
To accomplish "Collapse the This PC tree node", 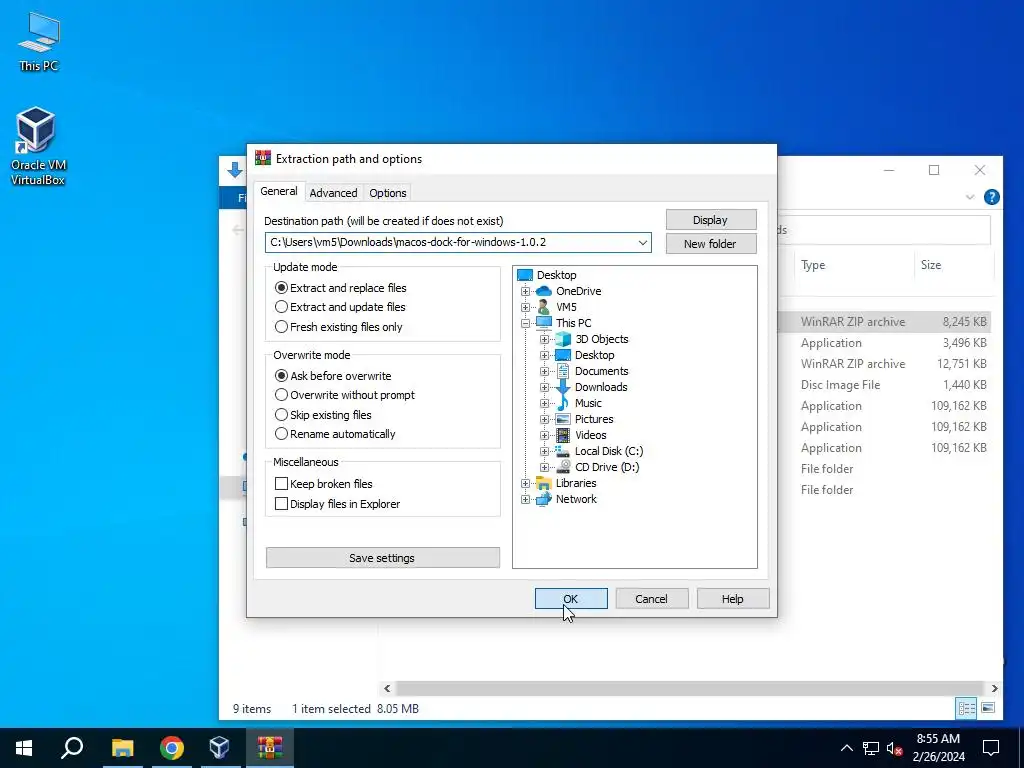I will 525,323.
